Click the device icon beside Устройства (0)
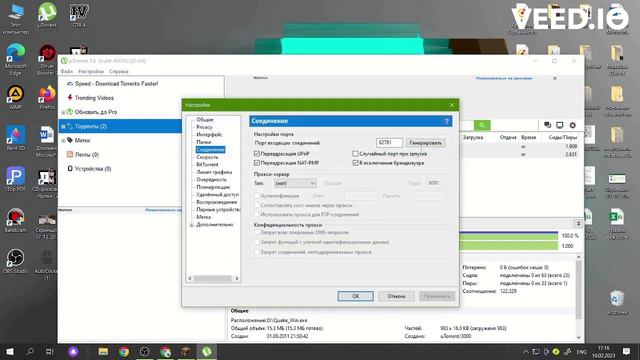Viewport: 640px width, 360px height. 70,169
